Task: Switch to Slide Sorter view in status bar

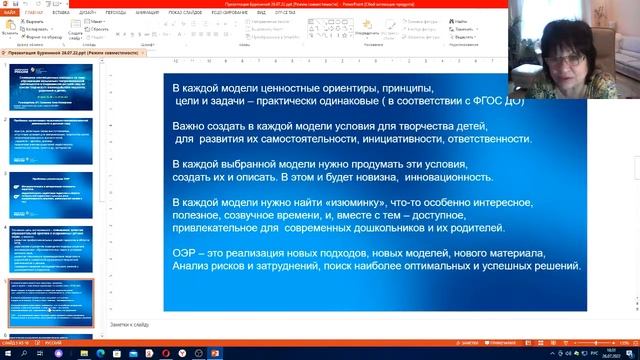Action: click(541, 343)
